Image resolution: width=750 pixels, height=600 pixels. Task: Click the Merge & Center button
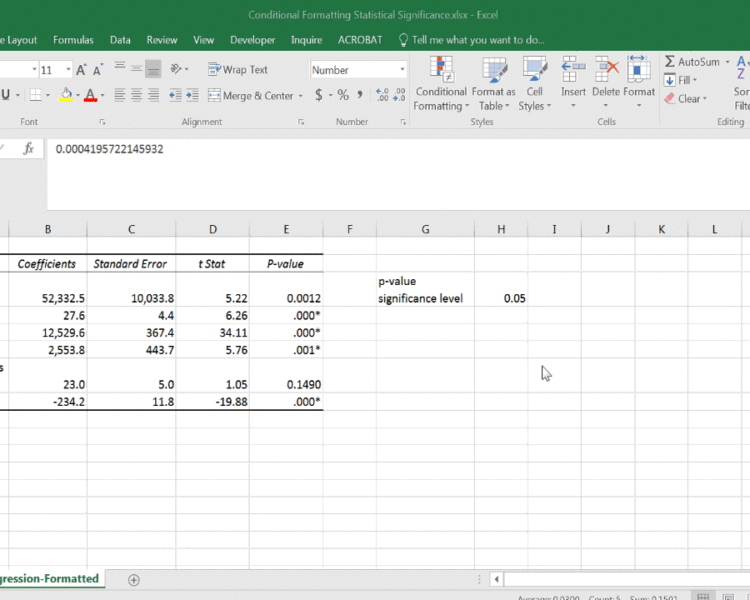(x=250, y=96)
